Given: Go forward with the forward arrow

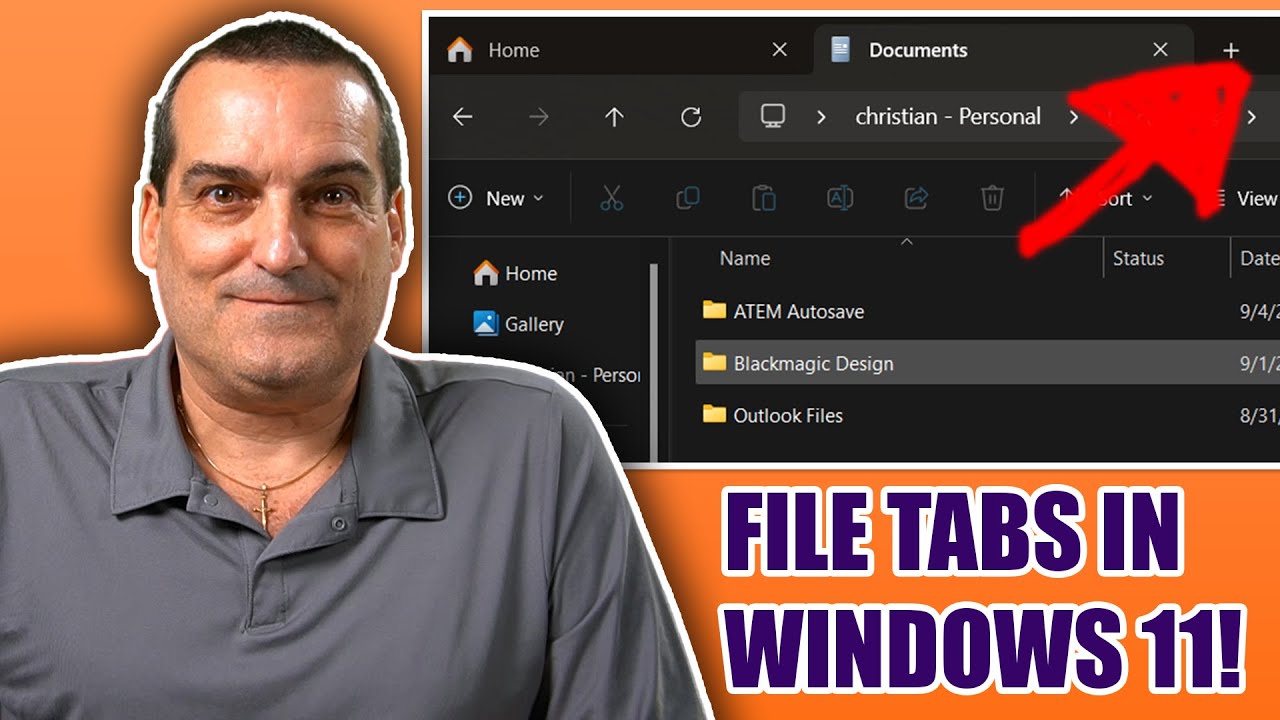Looking at the screenshot, I should (x=538, y=117).
